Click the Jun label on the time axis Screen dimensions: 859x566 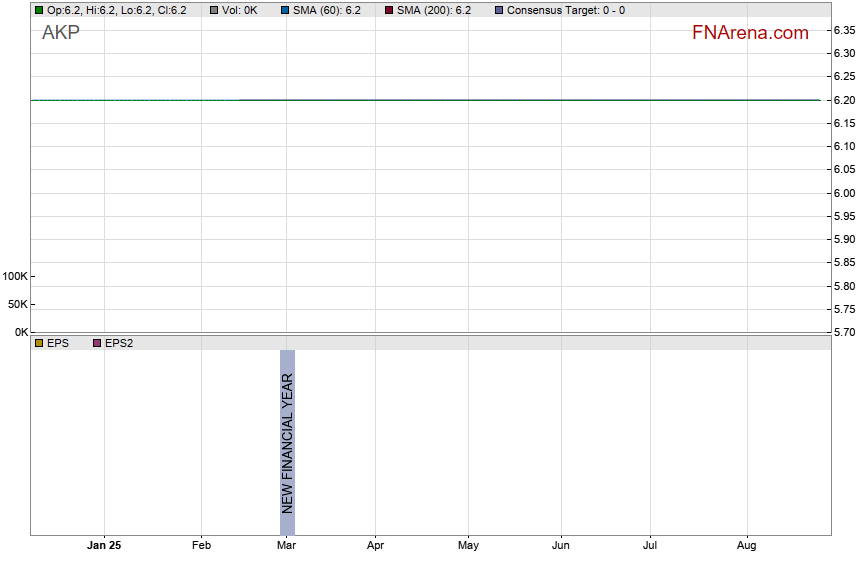[561, 546]
